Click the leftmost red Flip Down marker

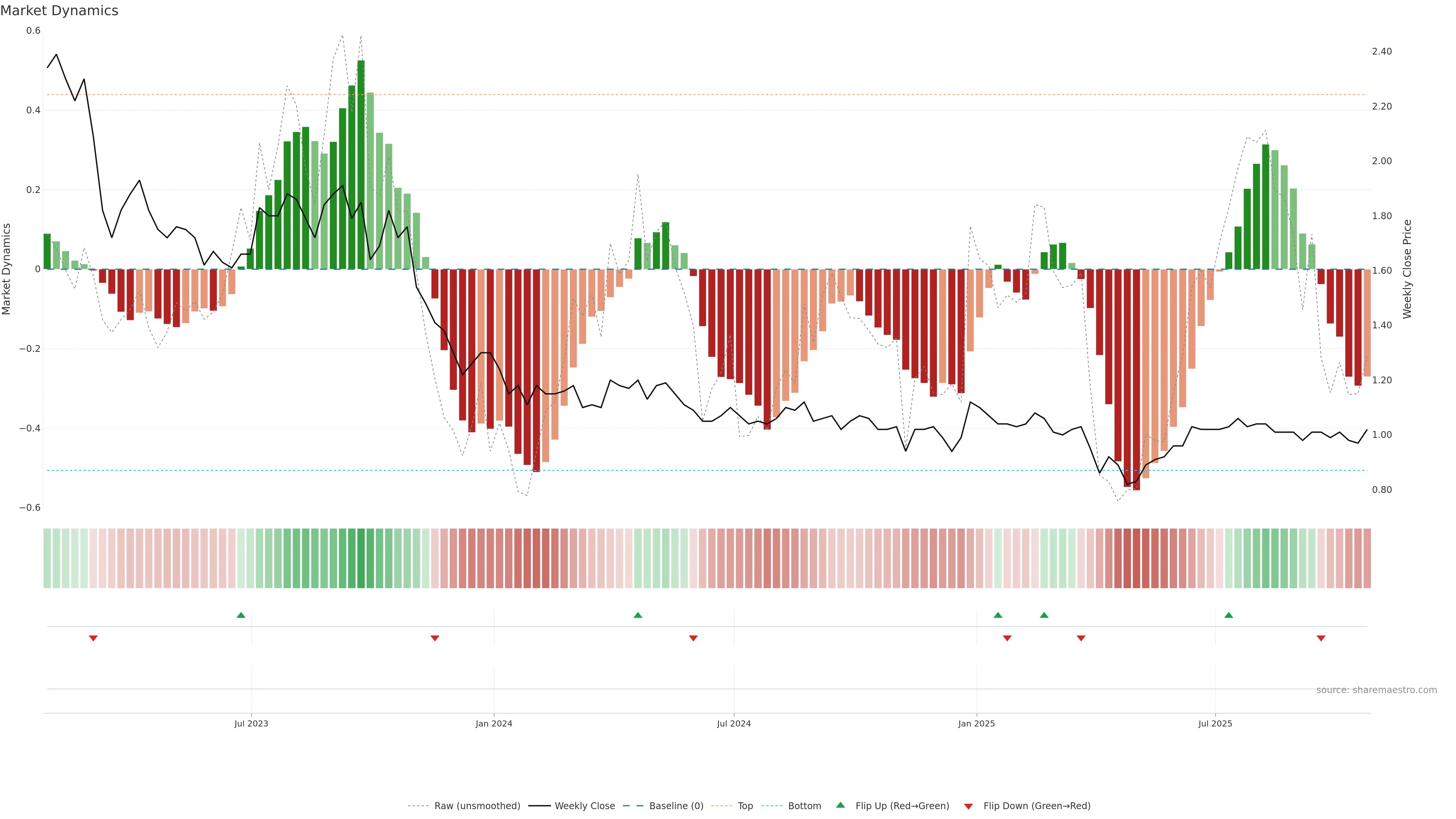pos(93,638)
